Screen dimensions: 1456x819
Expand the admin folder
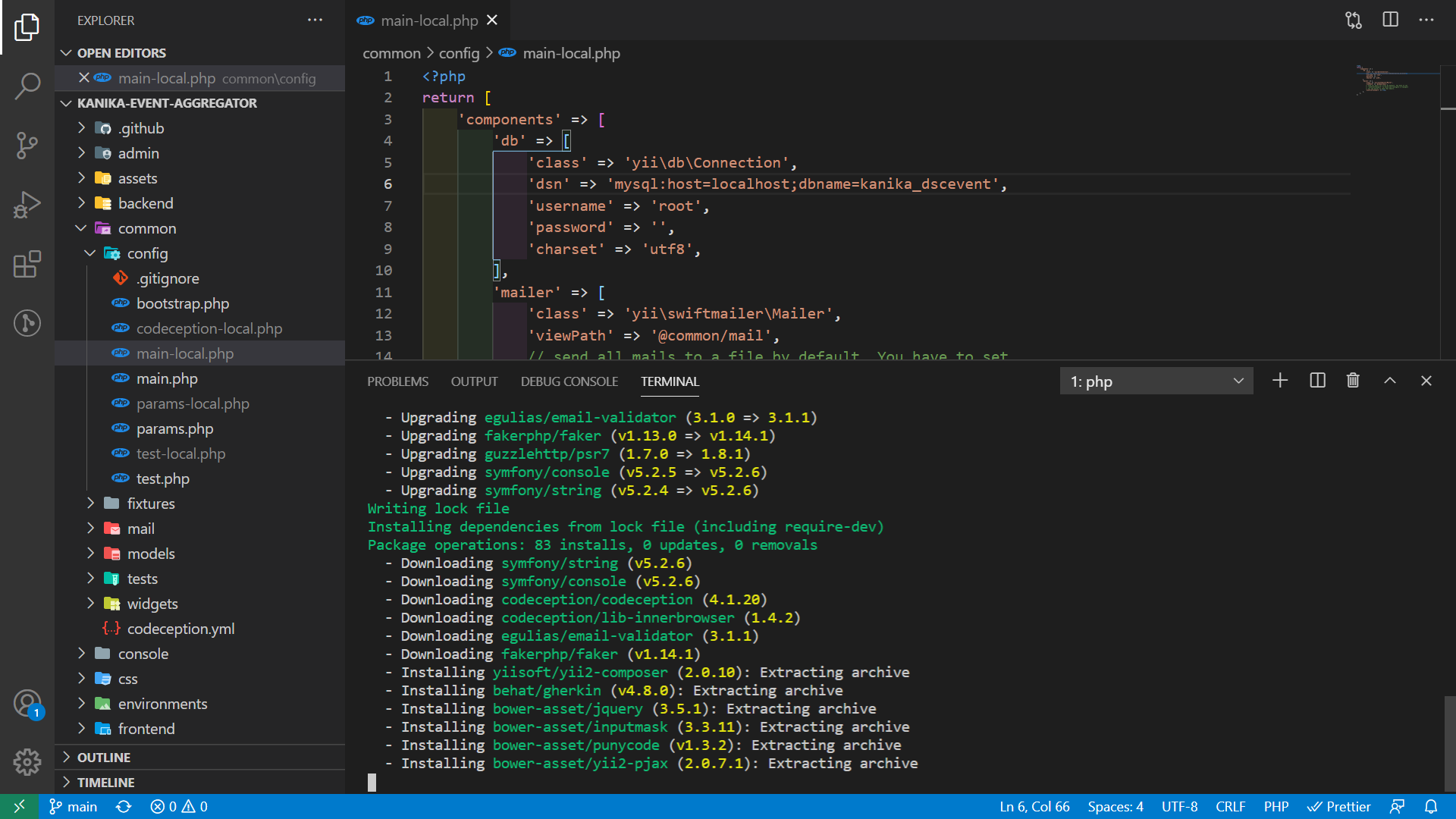[201, 153]
